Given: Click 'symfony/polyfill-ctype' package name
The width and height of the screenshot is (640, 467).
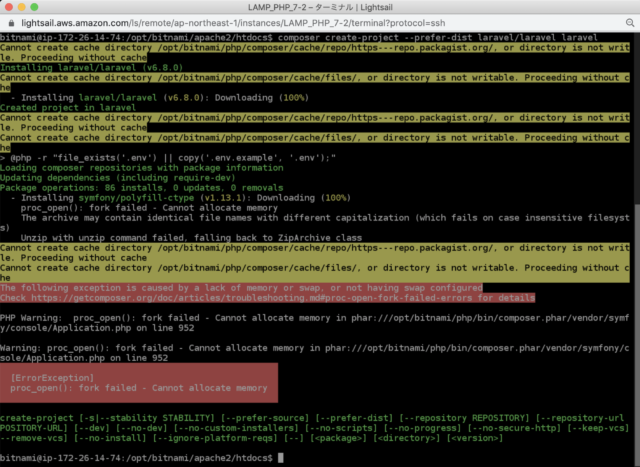Looking at the screenshot, I should tap(136, 198).
